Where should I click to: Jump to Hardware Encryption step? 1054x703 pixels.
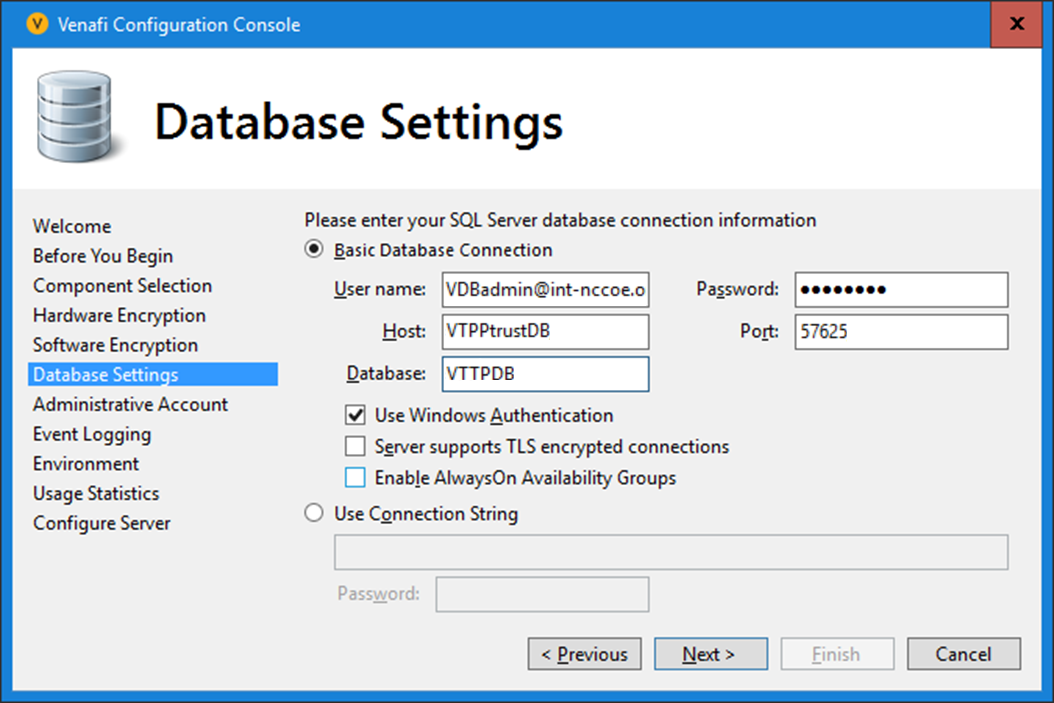click(x=119, y=316)
